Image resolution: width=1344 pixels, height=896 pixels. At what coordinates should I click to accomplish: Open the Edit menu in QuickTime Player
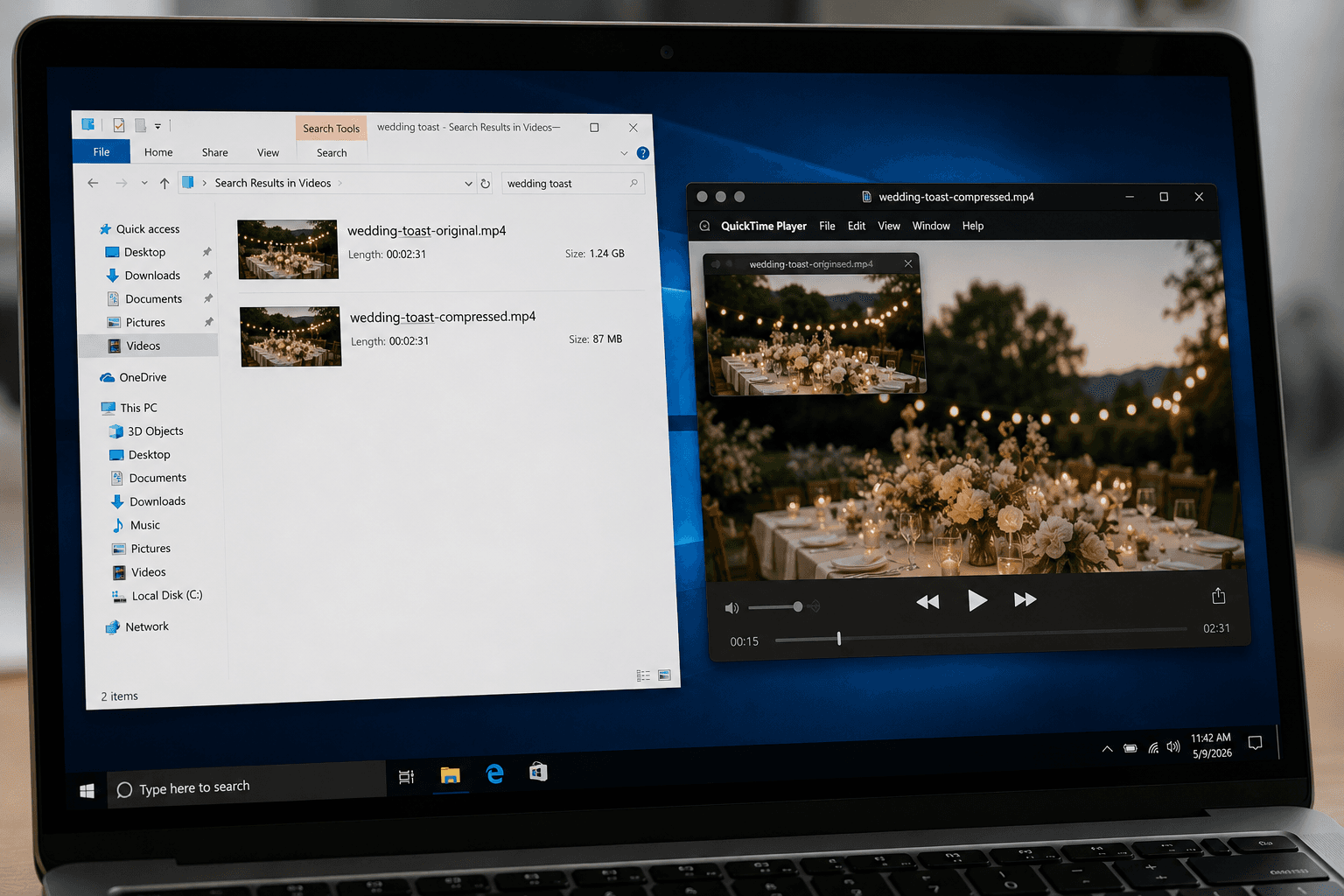pos(857,226)
